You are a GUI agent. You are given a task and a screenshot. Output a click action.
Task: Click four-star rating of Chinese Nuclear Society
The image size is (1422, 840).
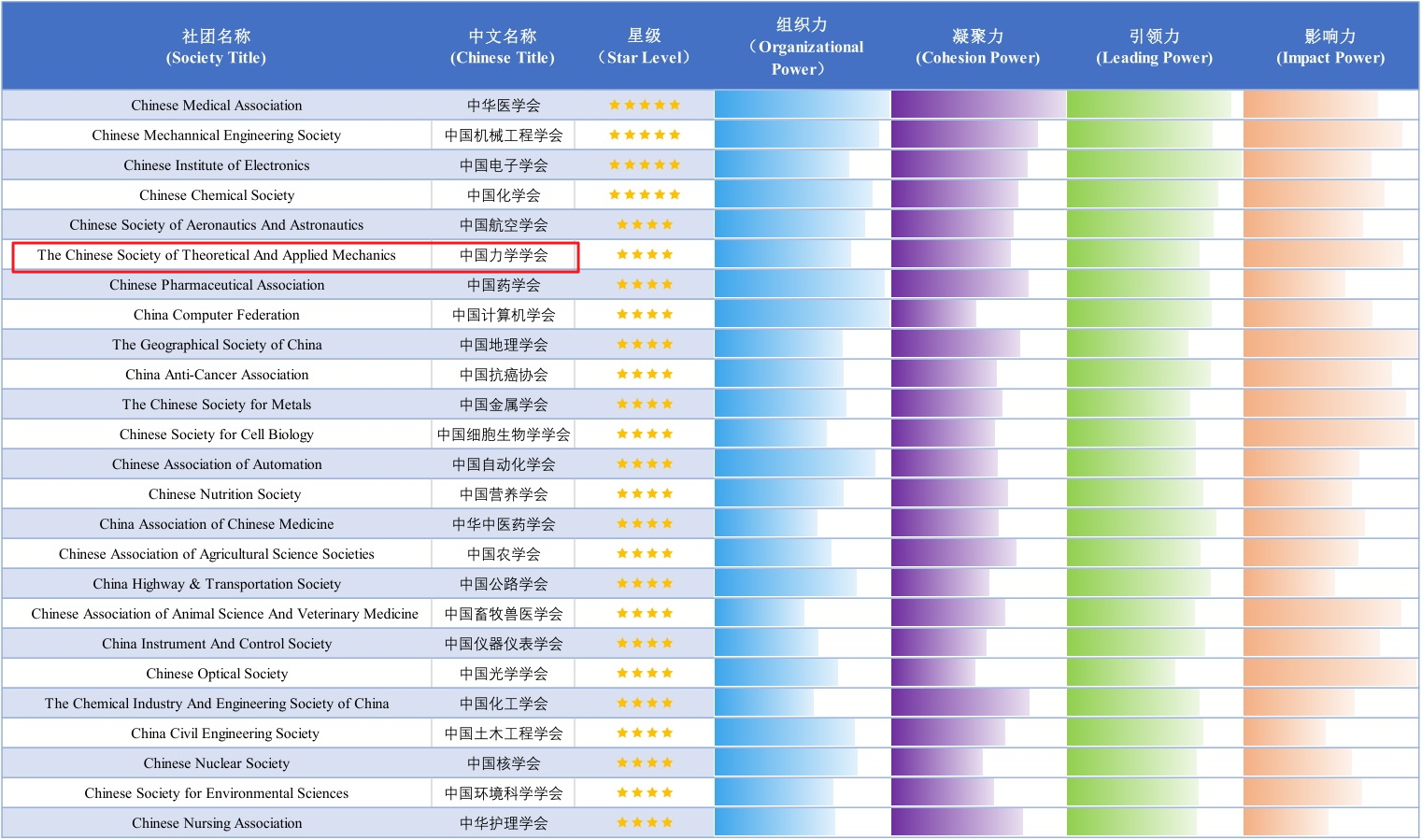(x=645, y=762)
